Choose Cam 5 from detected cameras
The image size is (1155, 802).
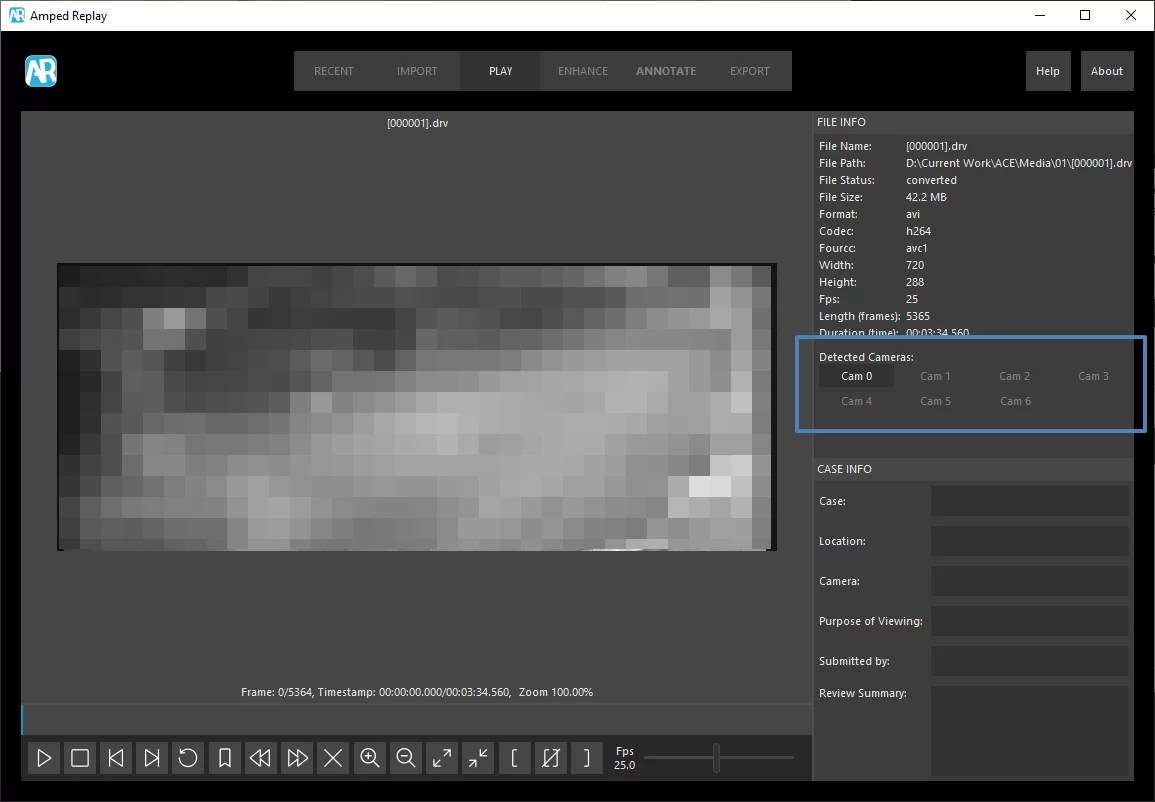point(935,401)
